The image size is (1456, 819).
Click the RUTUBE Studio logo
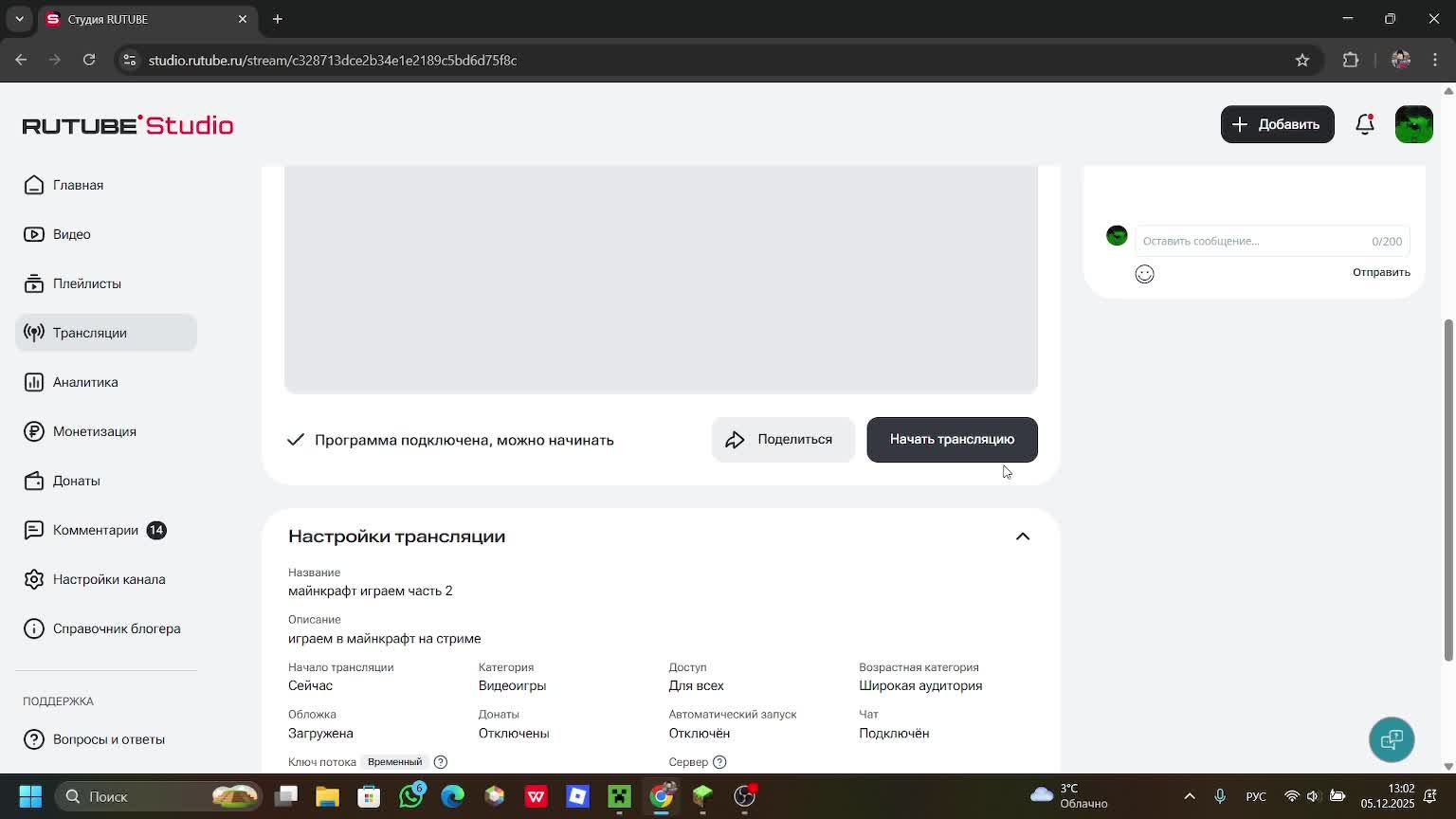pyautogui.click(x=128, y=125)
